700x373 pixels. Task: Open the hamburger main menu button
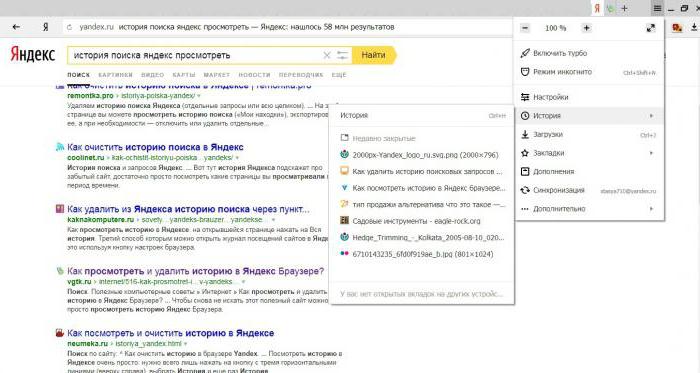[657, 8]
